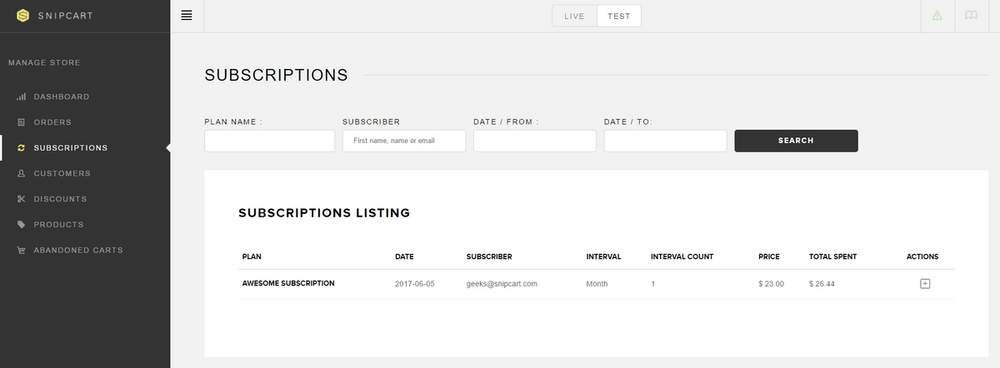Click the INTERVAL COUNT column header
The height and width of the screenshot is (368, 1000).
(x=682, y=256)
